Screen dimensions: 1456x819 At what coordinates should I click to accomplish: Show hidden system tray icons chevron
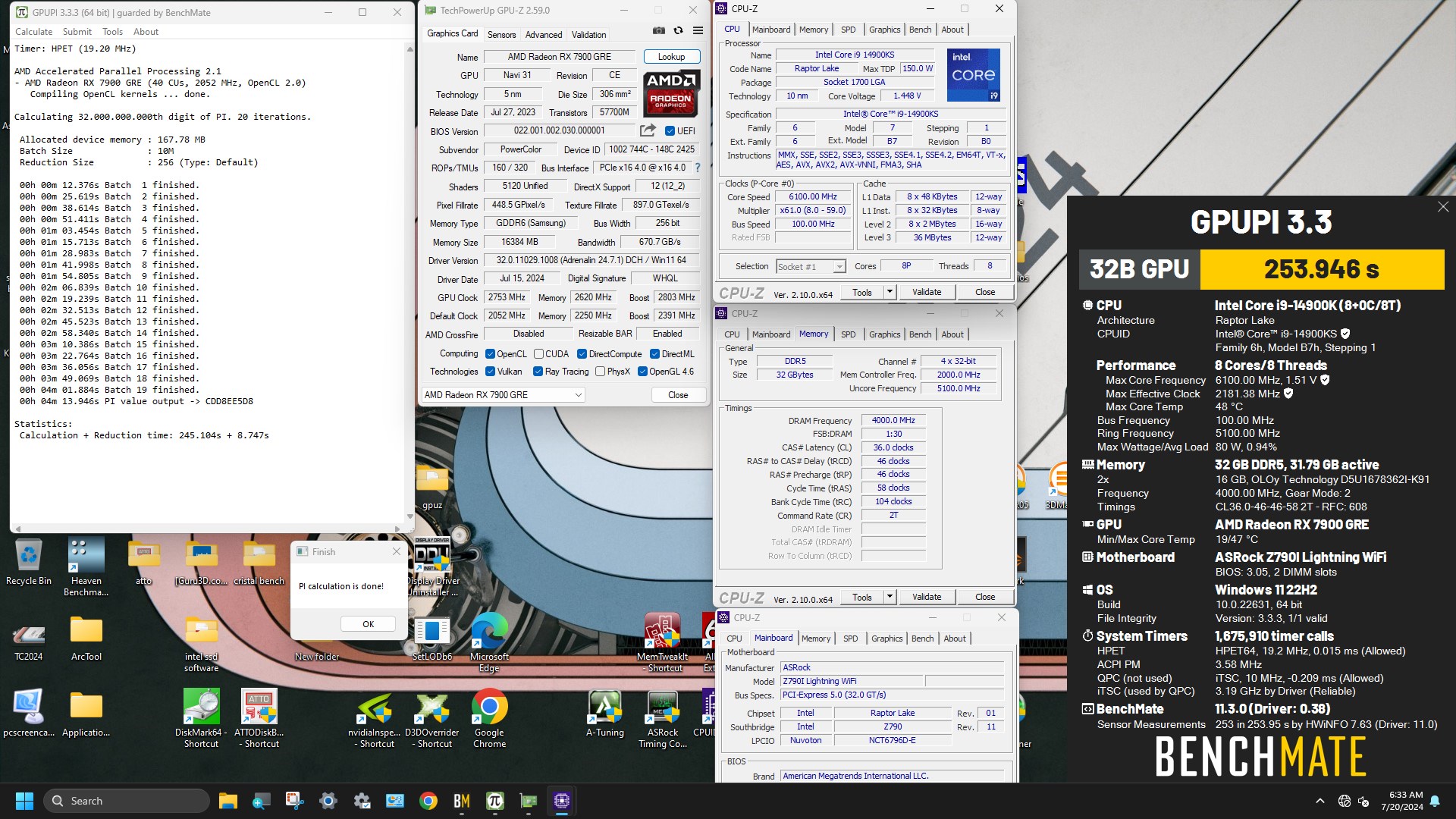pyautogui.click(x=1320, y=801)
